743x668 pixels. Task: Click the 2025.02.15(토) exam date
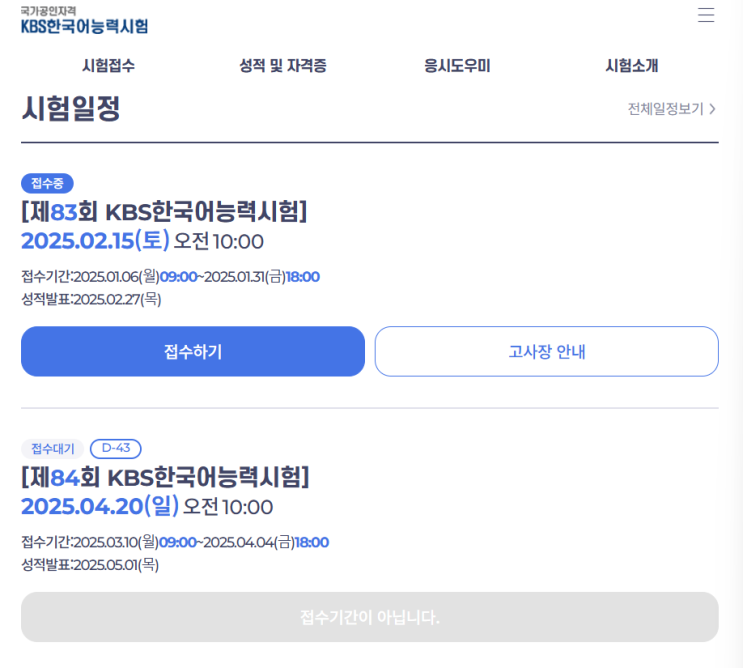coord(95,241)
